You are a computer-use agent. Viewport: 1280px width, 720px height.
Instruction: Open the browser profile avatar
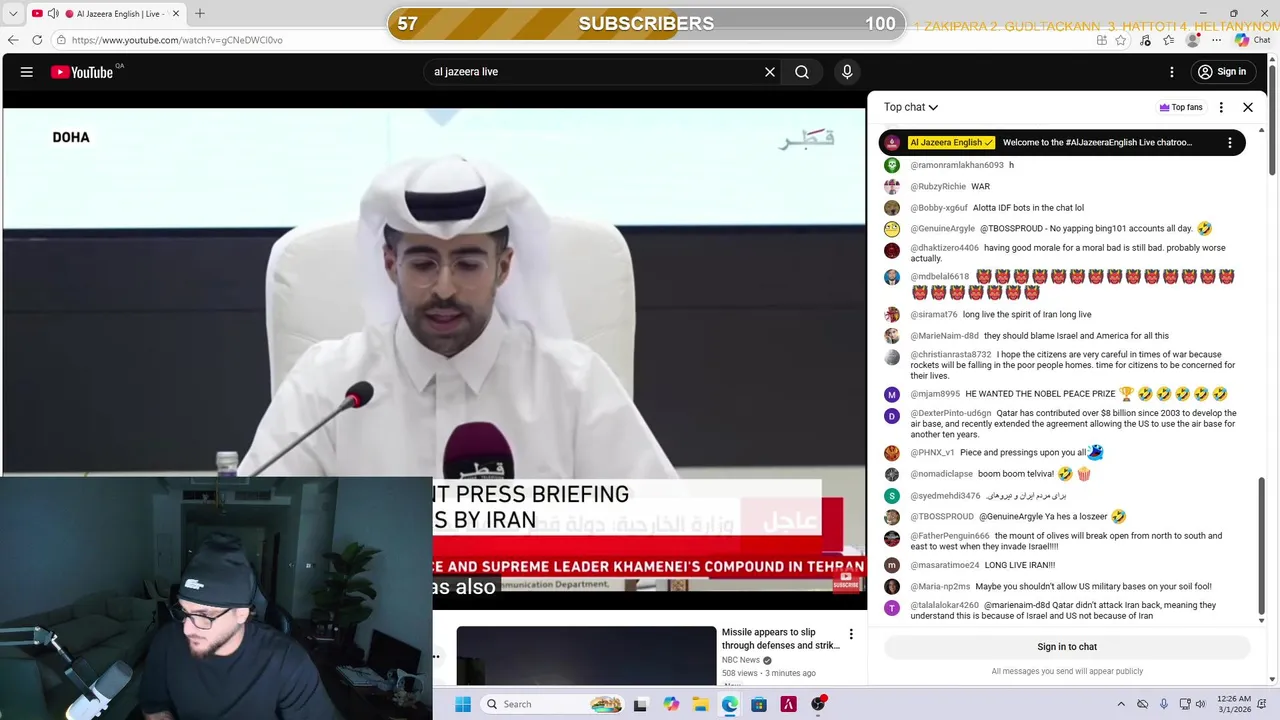pos(1192,40)
